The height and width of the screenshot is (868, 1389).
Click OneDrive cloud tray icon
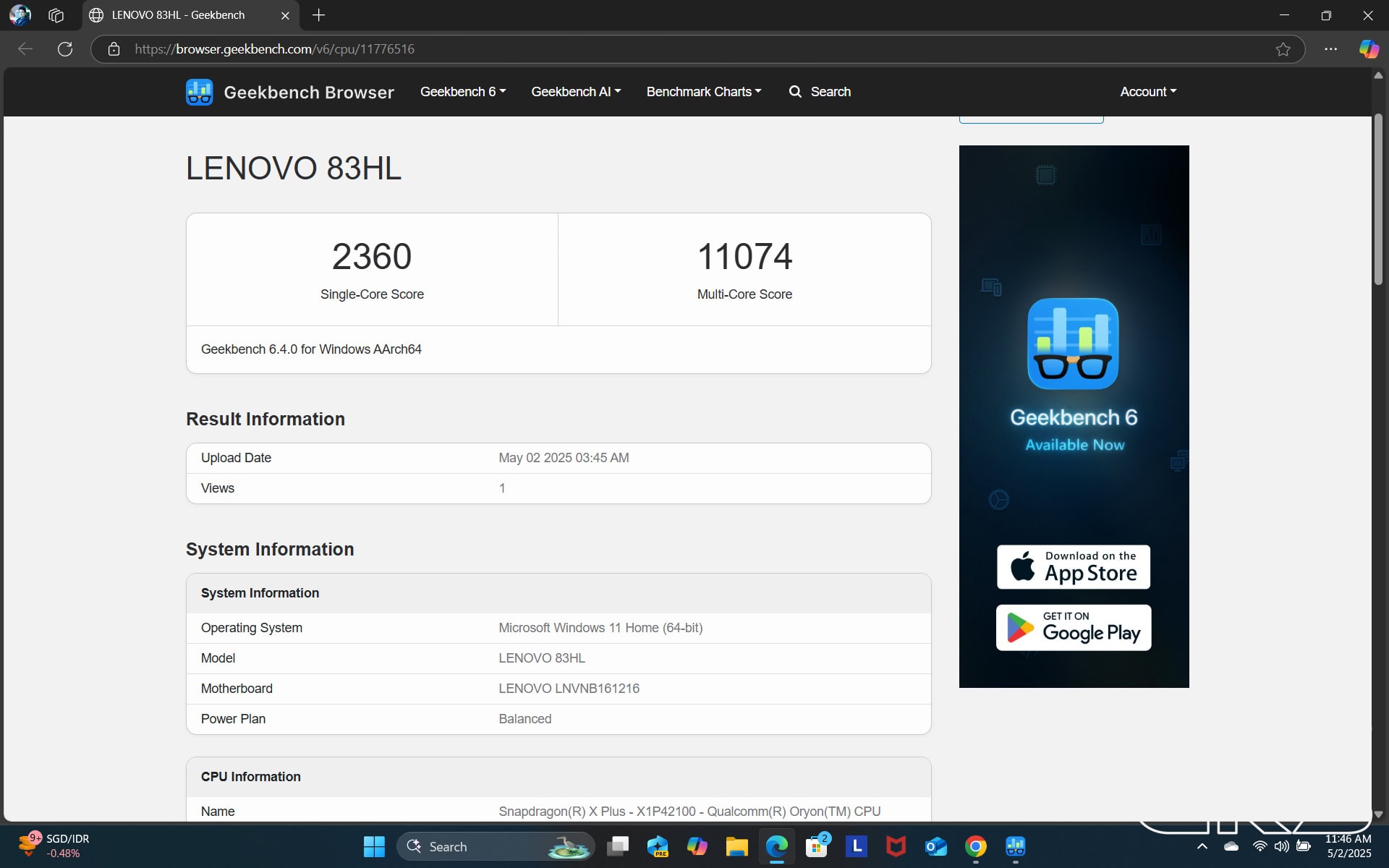point(1231,846)
